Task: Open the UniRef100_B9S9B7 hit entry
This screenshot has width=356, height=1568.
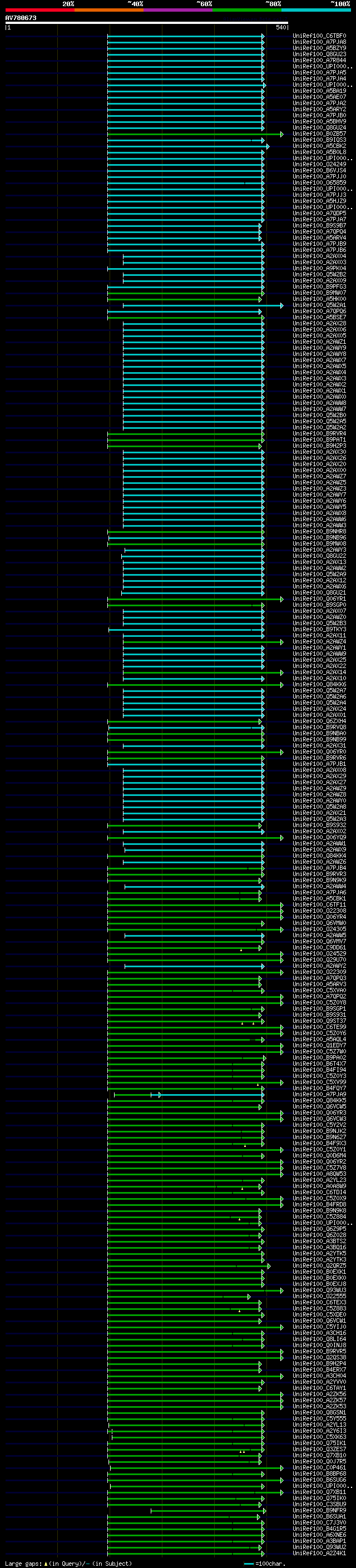Action: (x=319, y=226)
